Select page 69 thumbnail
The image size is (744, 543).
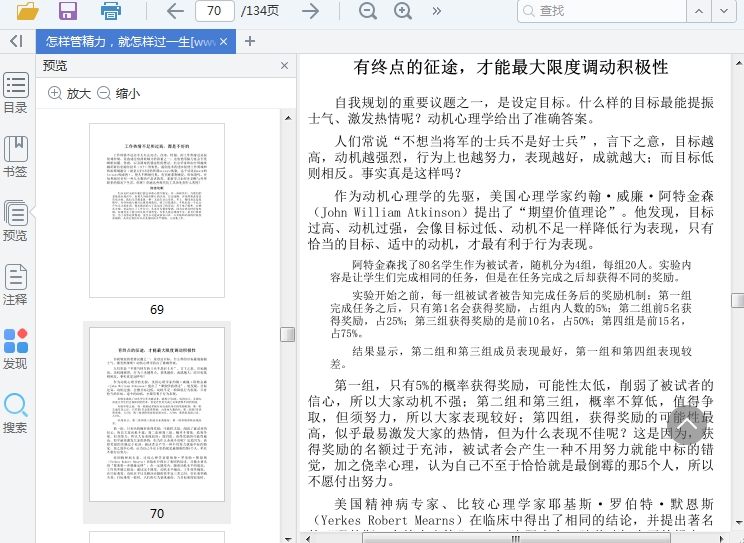[x=157, y=210]
